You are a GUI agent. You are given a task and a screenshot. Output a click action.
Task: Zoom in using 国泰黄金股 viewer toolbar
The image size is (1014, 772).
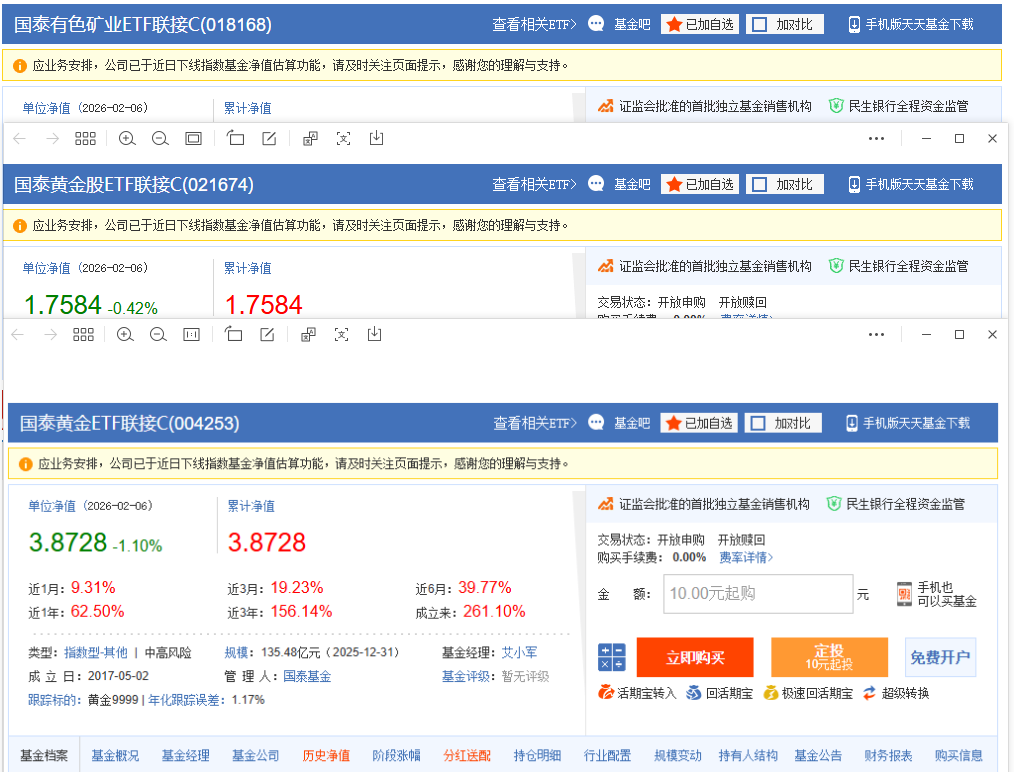(x=127, y=138)
